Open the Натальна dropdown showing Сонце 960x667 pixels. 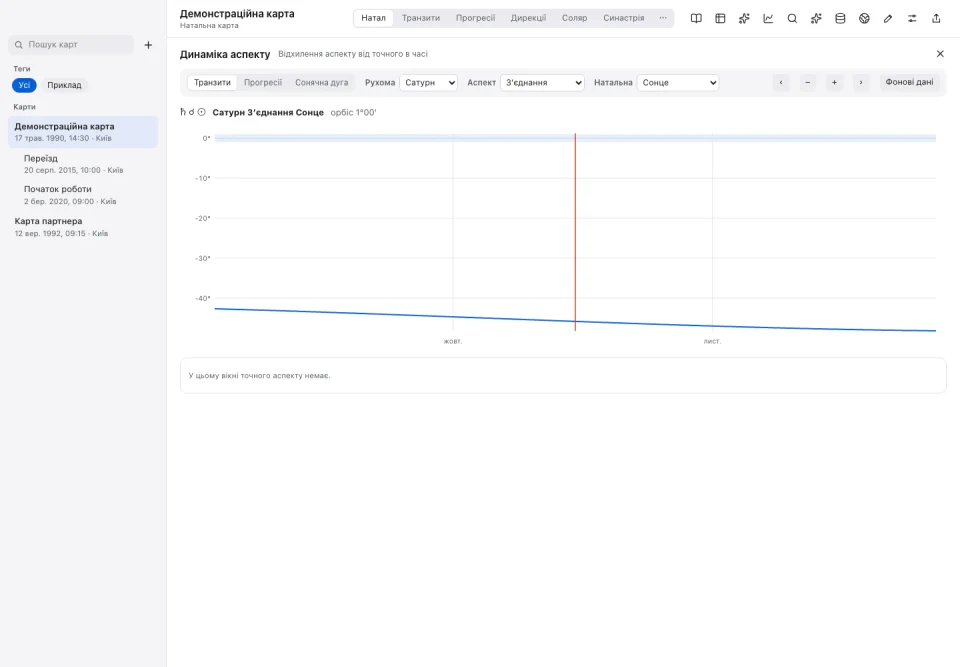(678, 83)
